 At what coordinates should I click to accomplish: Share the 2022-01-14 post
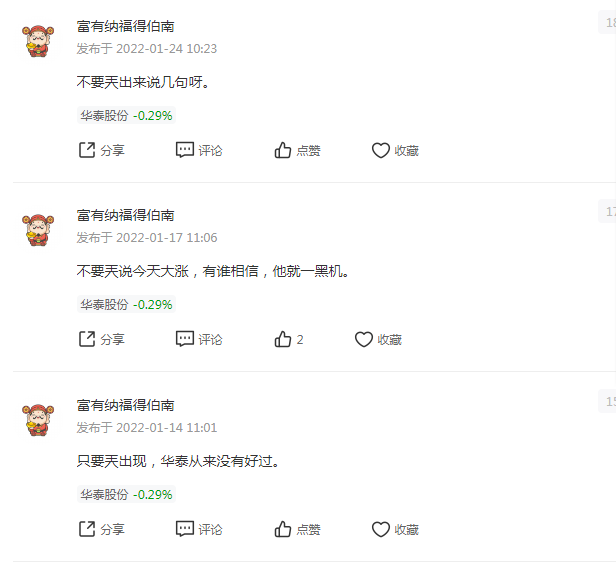point(102,529)
